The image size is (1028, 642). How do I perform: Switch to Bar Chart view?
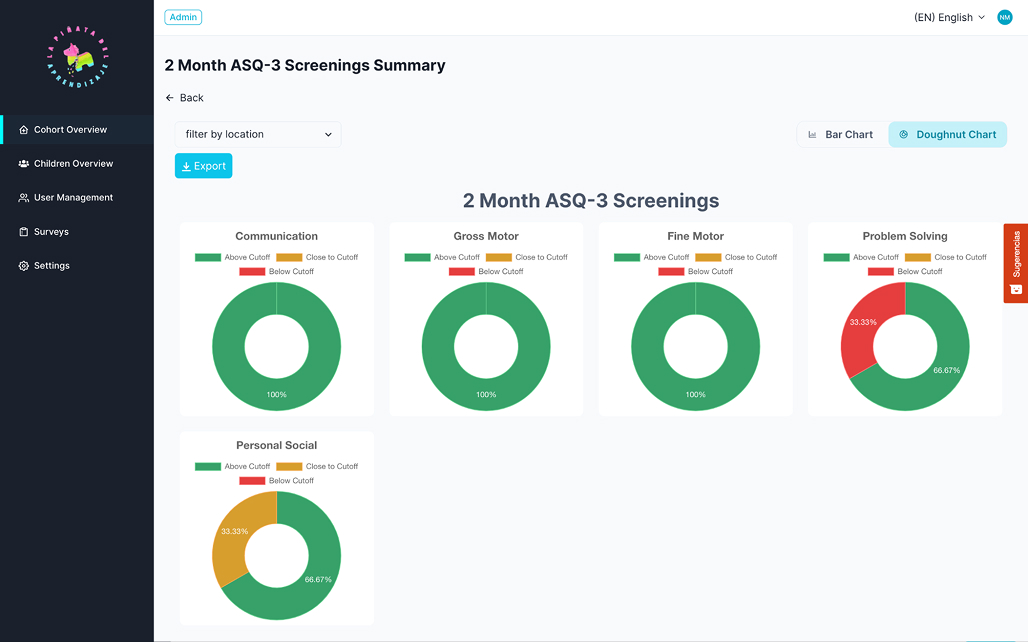[841, 134]
